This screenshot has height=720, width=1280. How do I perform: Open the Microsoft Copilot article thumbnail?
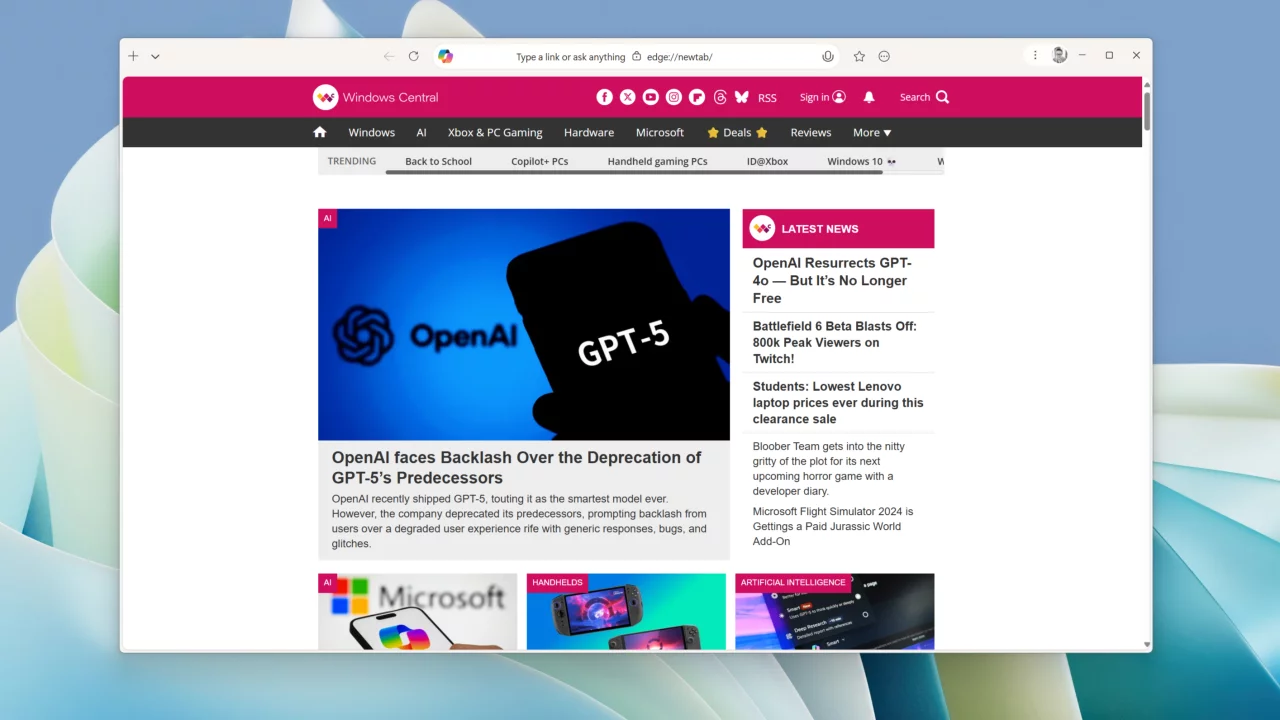click(x=418, y=612)
